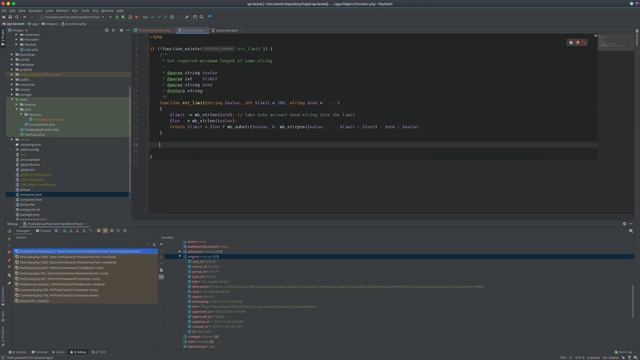640x360 pixels.
Task: Click the Back navigation arrow in toolbar
Action: coord(25,17)
